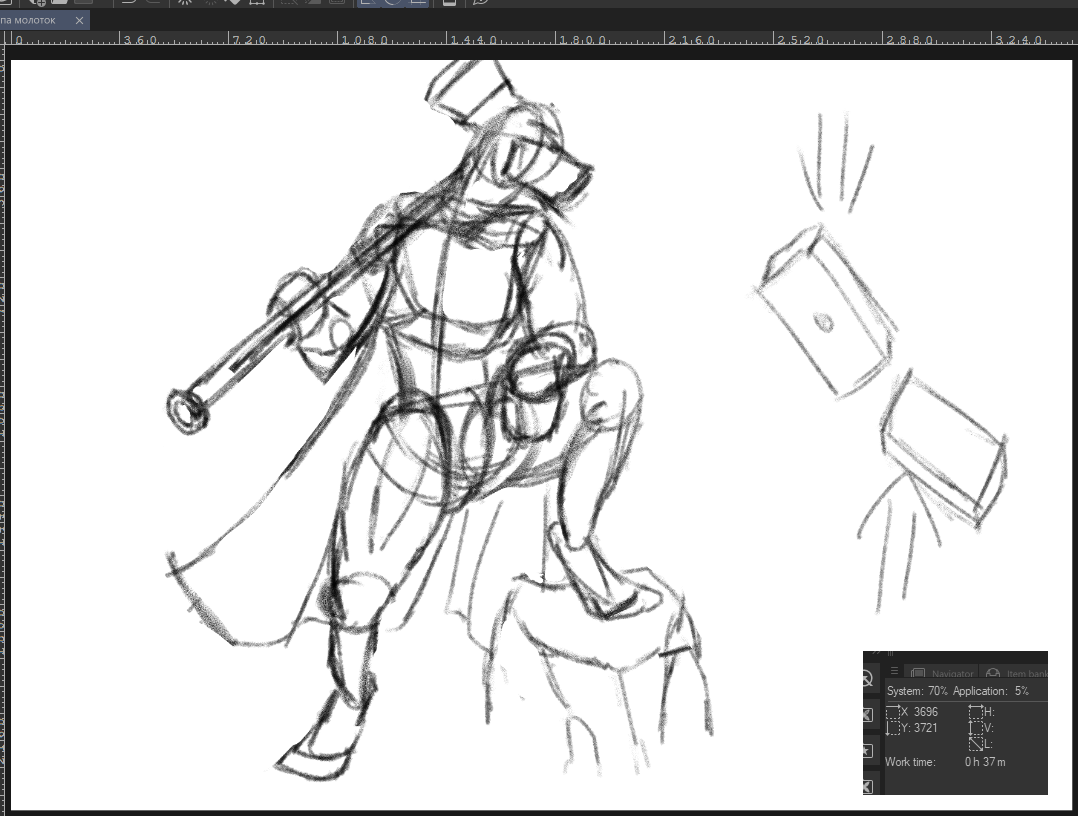
Task: Close the 'па молоток' document tab
Action: click(x=80, y=20)
